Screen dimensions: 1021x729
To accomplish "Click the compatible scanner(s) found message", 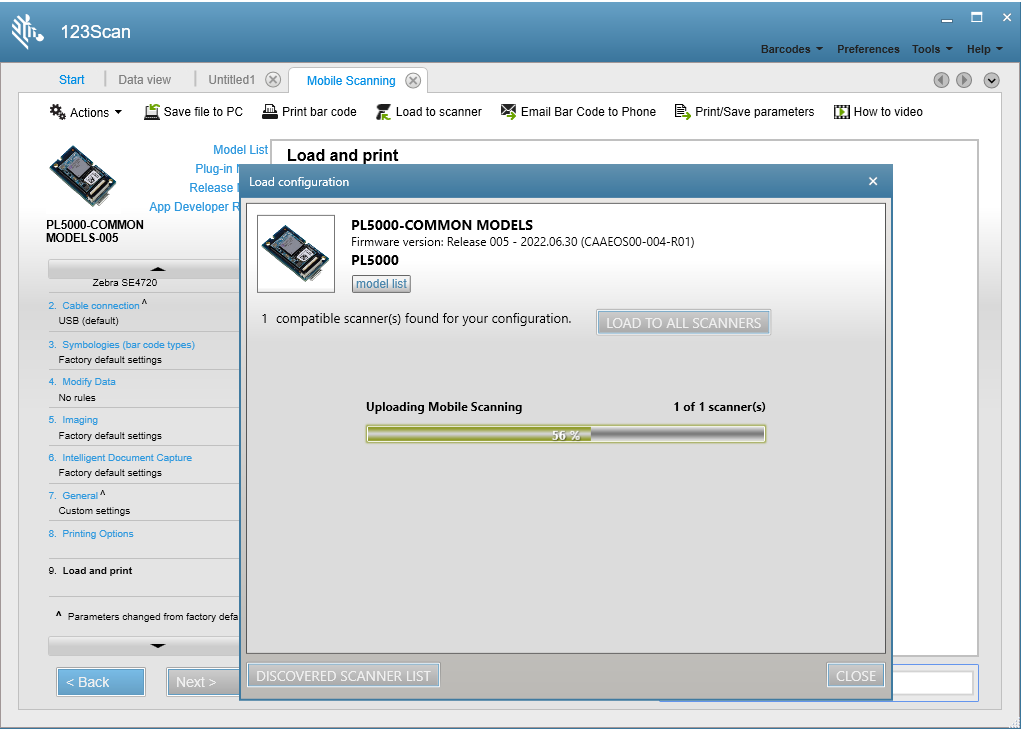I will (417, 319).
